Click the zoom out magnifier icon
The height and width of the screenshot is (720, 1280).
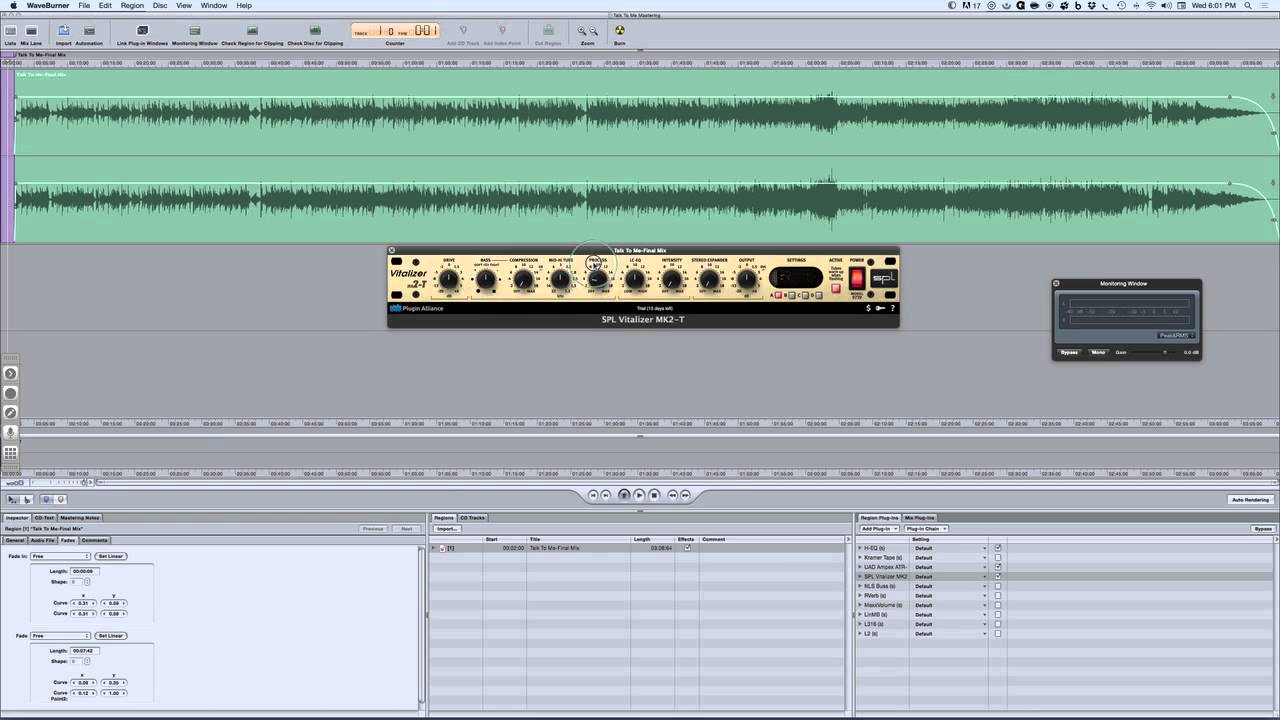point(594,31)
